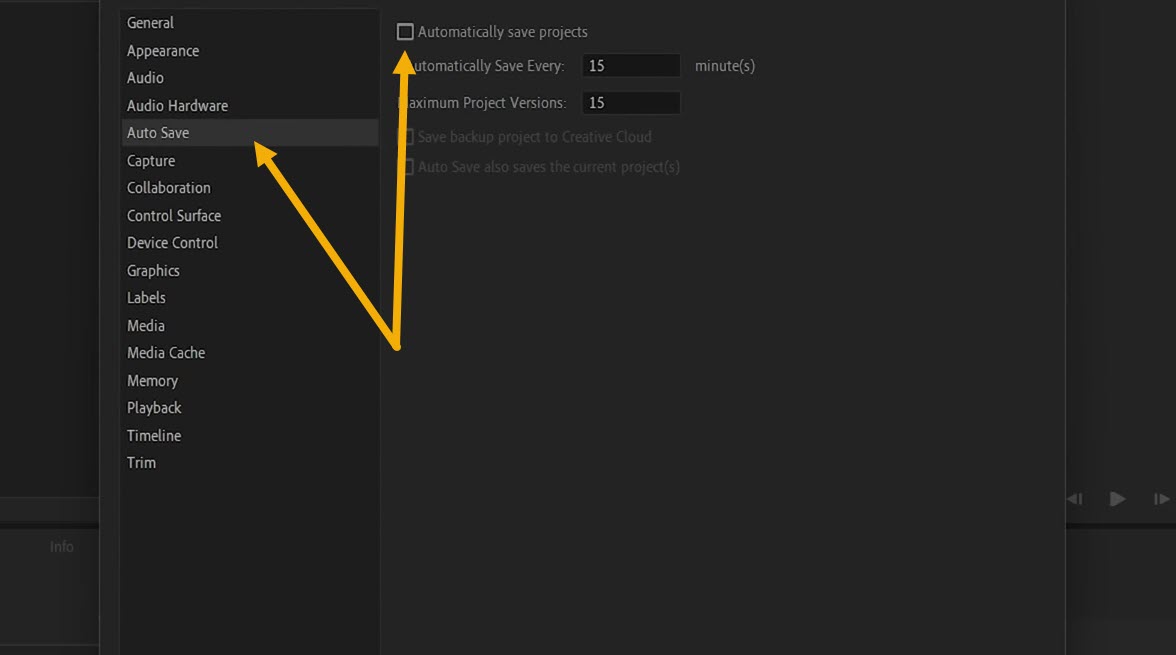Image resolution: width=1176 pixels, height=655 pixels.
Task: Toggle Save backup project to Creative Cloud
Action: click(407, 137)
